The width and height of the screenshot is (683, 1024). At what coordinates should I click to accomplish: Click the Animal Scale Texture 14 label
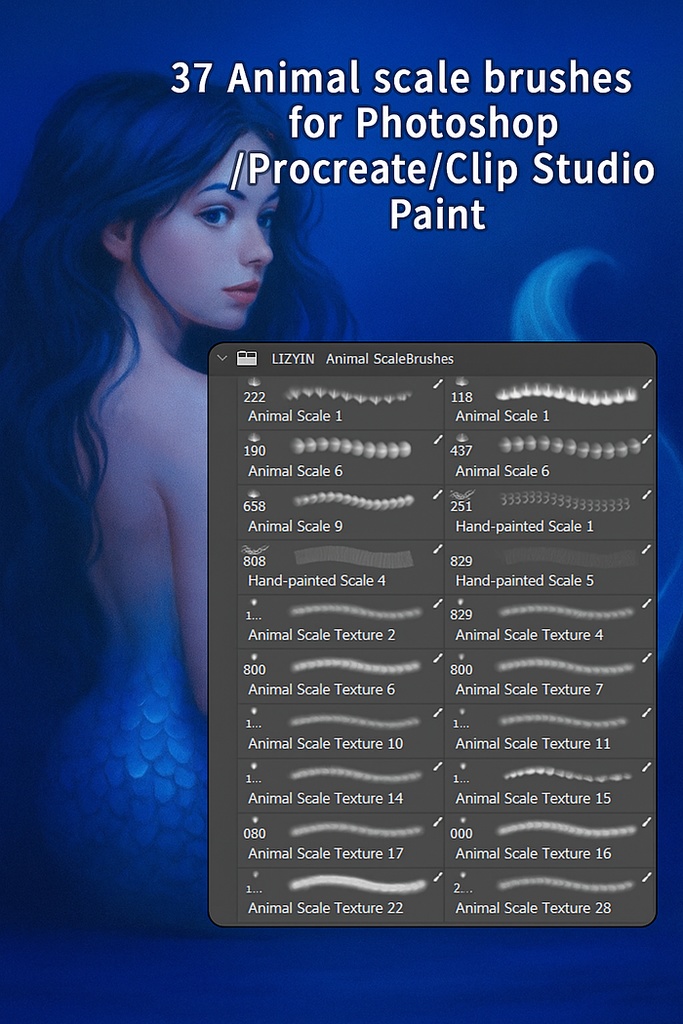coord(326,799)
